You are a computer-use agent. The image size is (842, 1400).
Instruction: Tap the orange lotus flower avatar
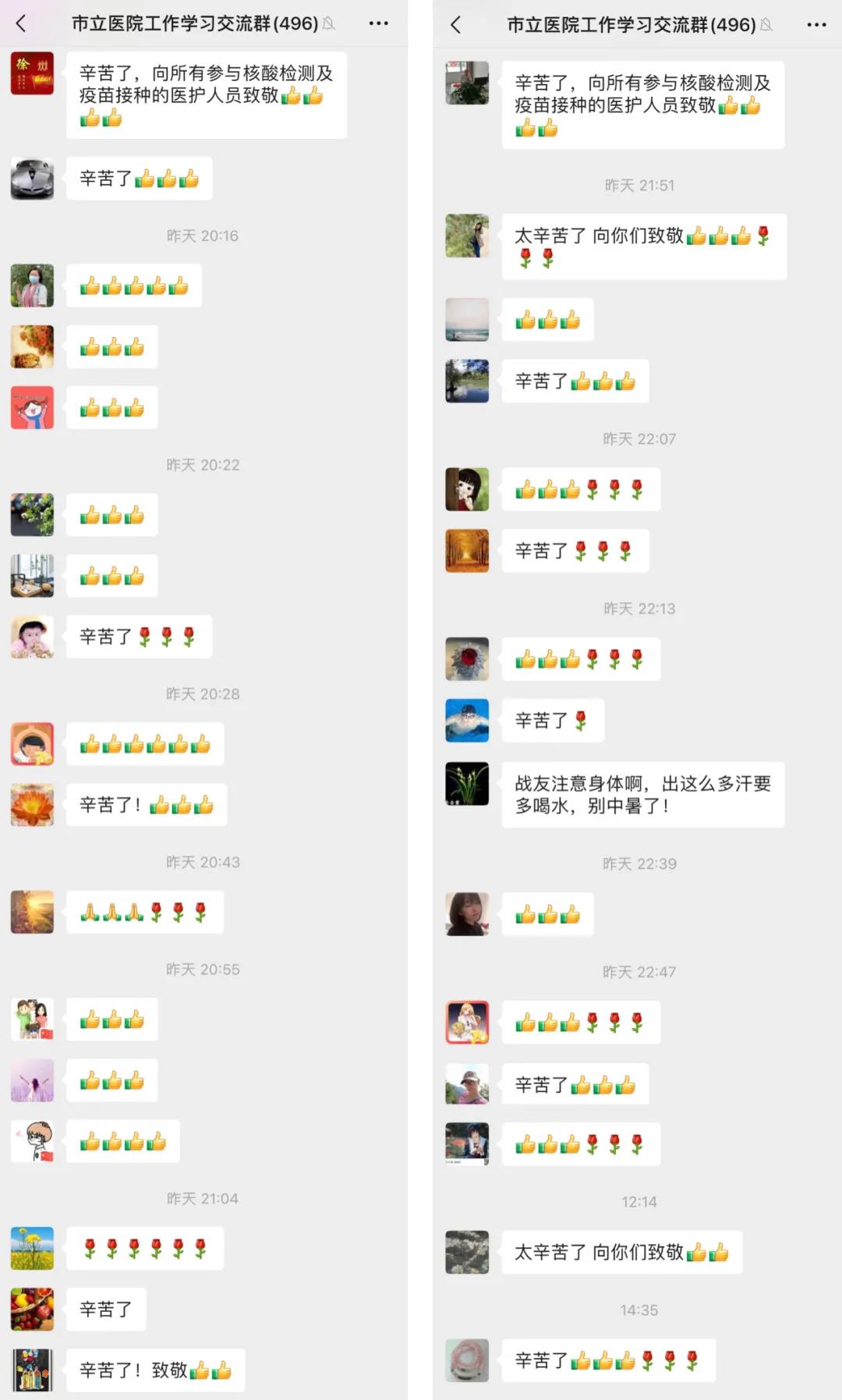[x=32, y=804]
